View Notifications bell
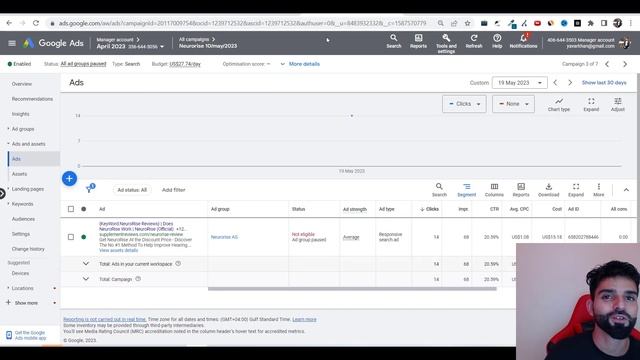The width and height of the screenshot is (640, 360). point(523,41)
